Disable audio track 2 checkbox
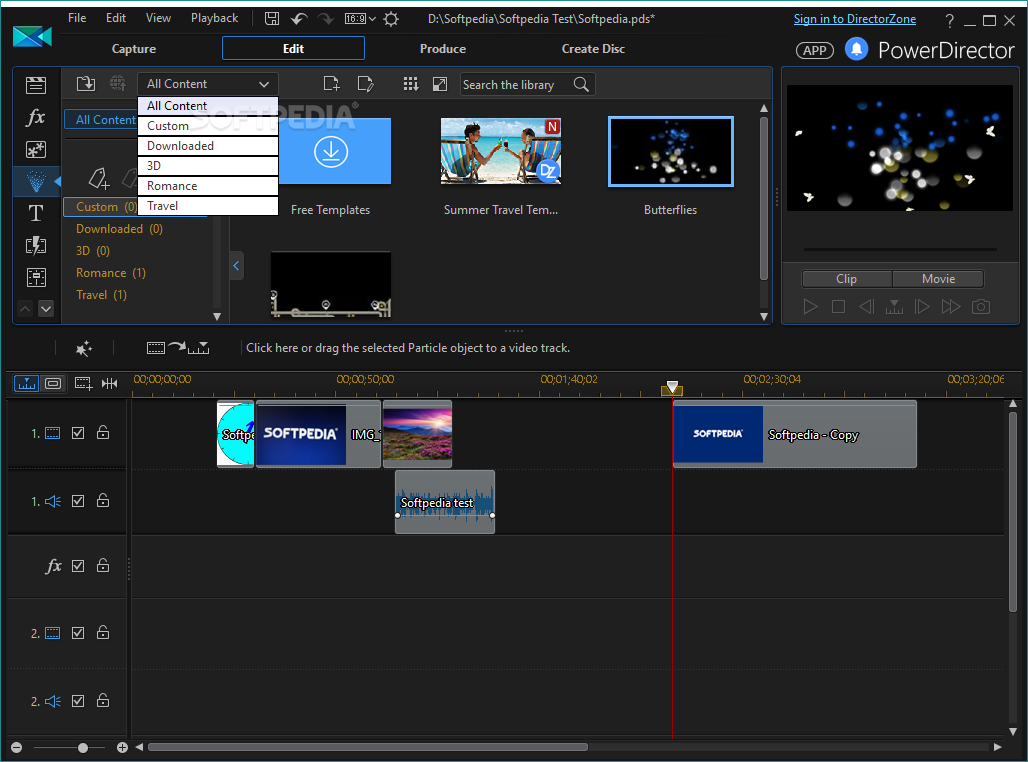This screenshot has height=762, width=1028. click(x=78, y=701)
